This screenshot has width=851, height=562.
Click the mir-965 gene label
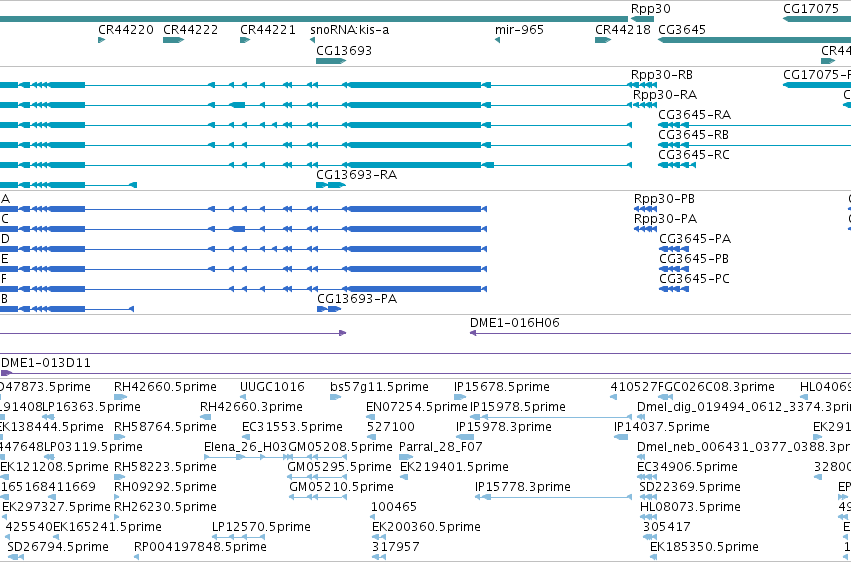tap(519, 30)
